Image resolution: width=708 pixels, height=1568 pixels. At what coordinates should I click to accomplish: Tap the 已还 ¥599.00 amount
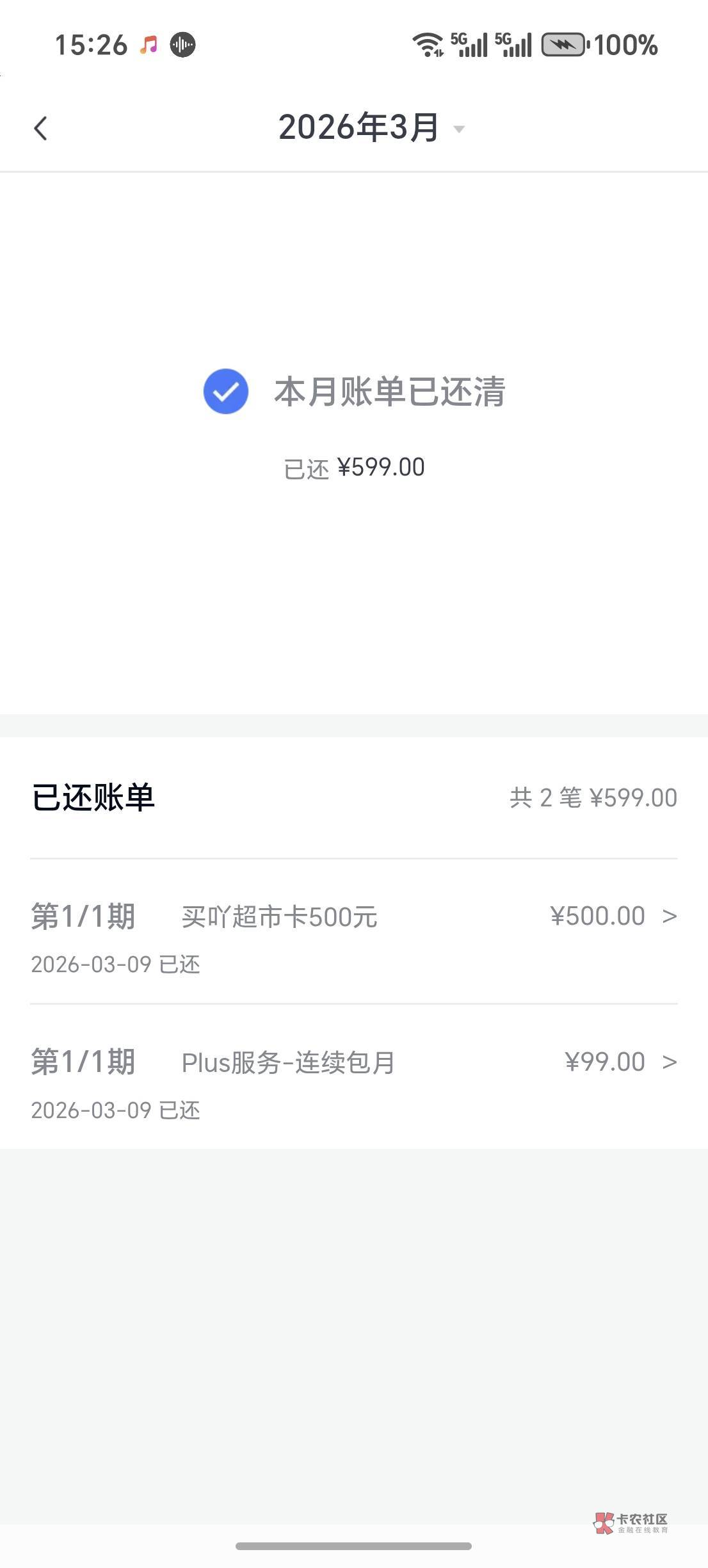pyautogui.click(x=354, y=468)
